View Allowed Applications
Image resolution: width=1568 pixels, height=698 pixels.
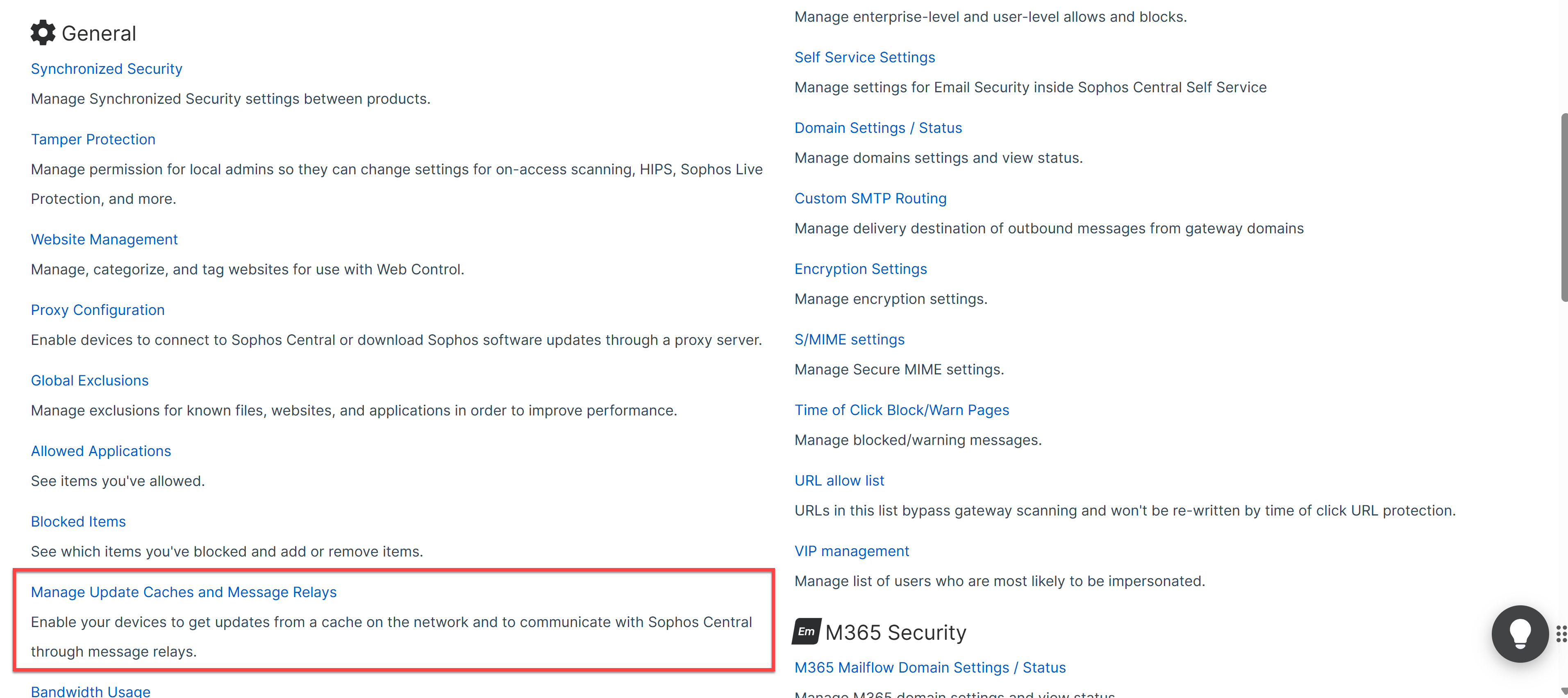click(101, 452)
